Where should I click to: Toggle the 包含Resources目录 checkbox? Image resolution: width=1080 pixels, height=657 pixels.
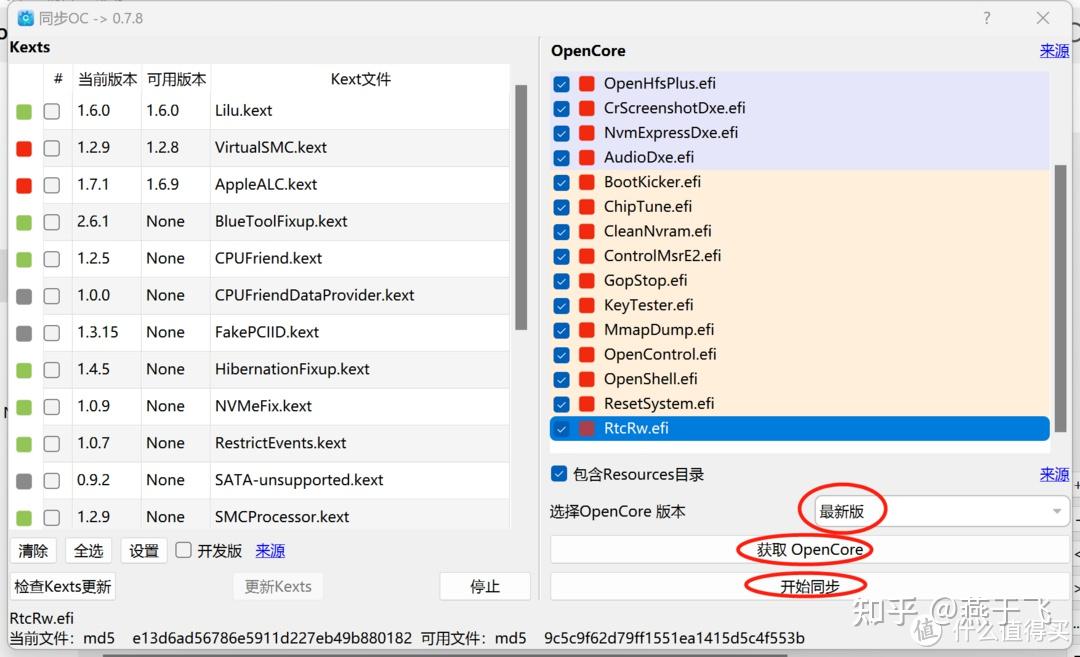[x=559, y=474]
